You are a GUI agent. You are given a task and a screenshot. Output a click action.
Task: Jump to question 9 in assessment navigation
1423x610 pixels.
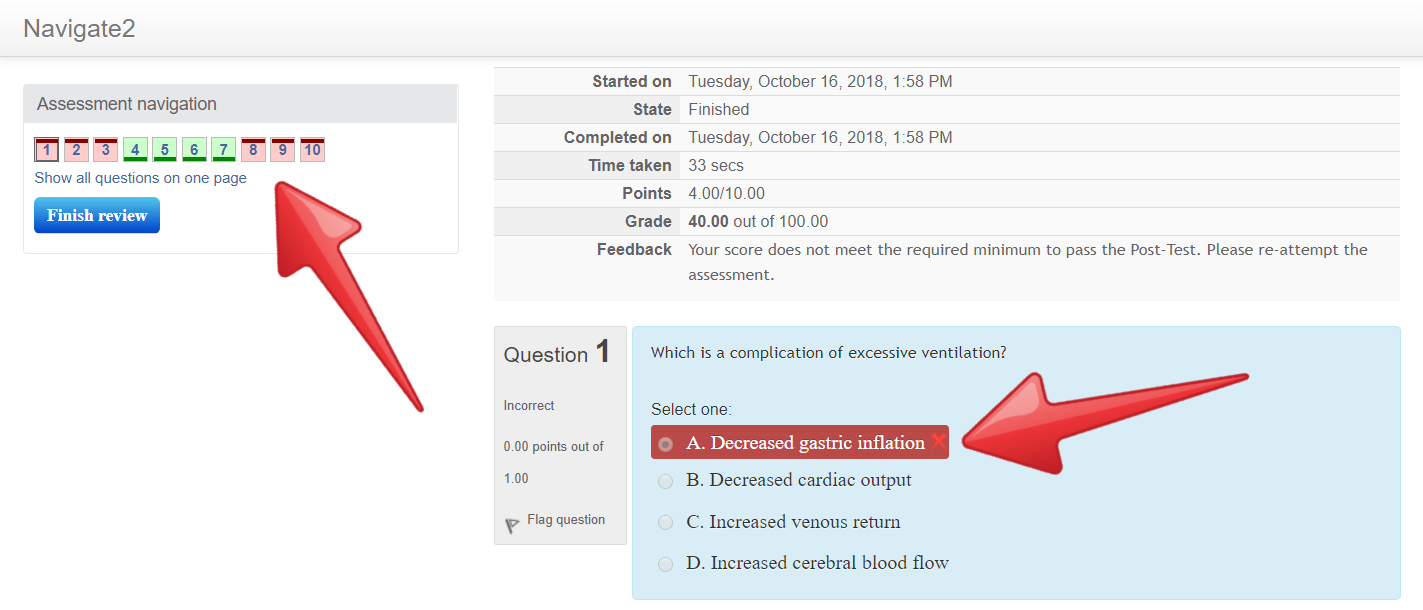point(282,149)
